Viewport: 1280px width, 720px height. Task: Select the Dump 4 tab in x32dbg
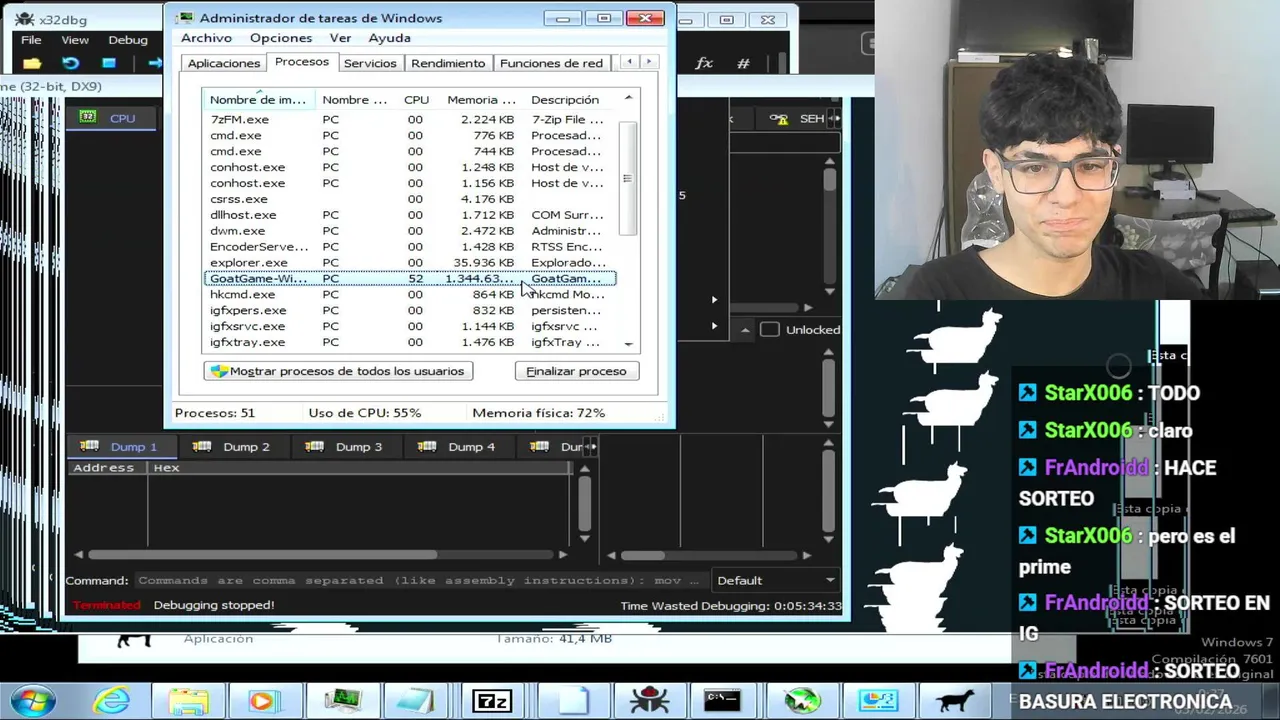pyautogui.click(x=459, y=447)
